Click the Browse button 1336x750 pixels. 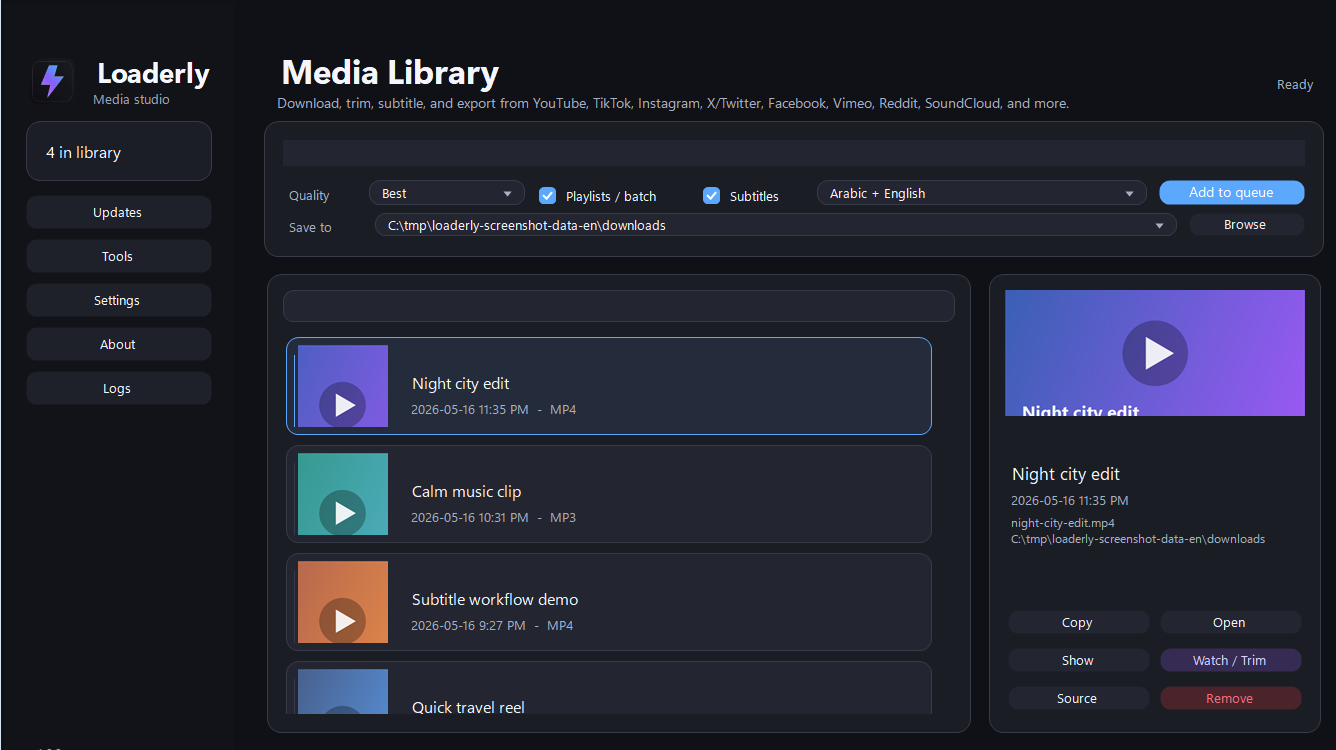click(x=1246, y=224)
